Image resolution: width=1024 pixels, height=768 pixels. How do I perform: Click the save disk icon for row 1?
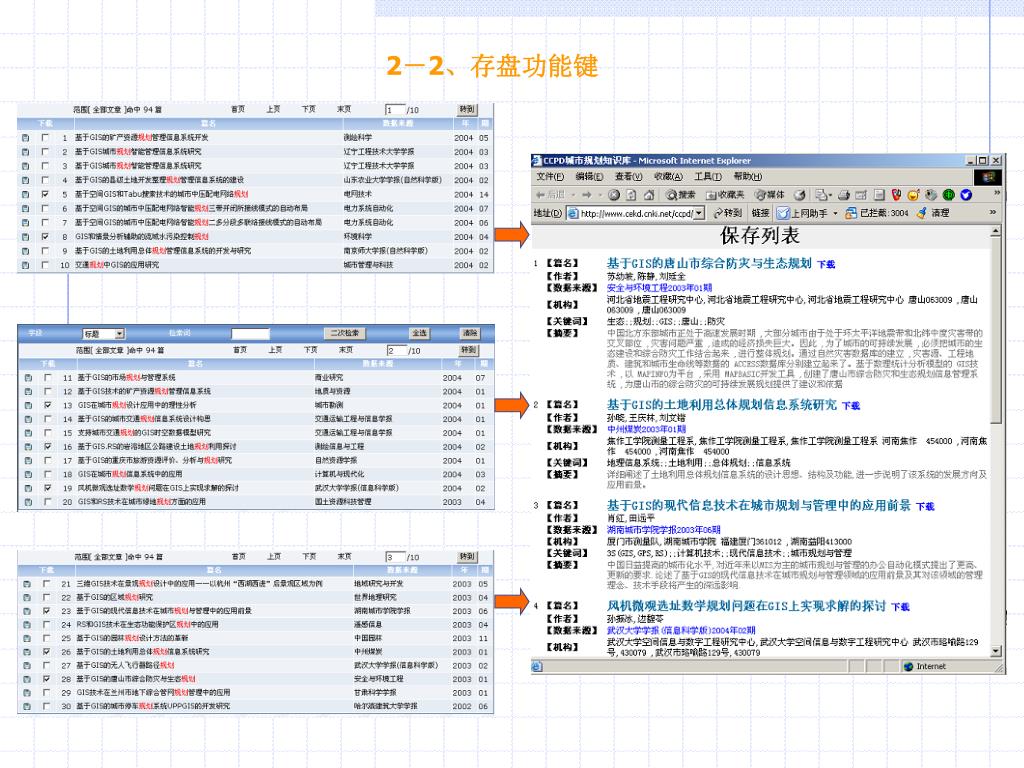(25, 138)
